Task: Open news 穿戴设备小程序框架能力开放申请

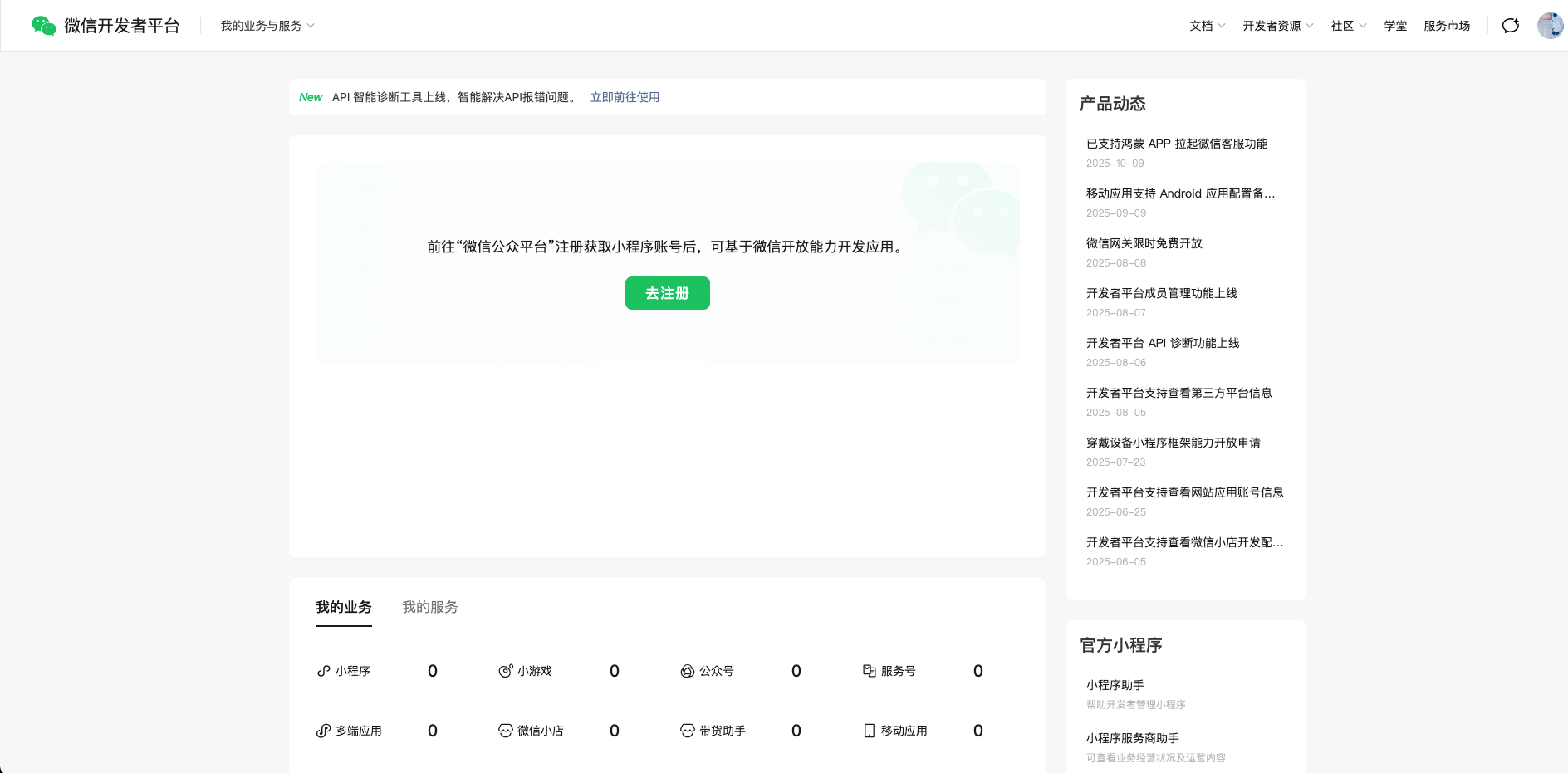Action: coord(1174,443)
